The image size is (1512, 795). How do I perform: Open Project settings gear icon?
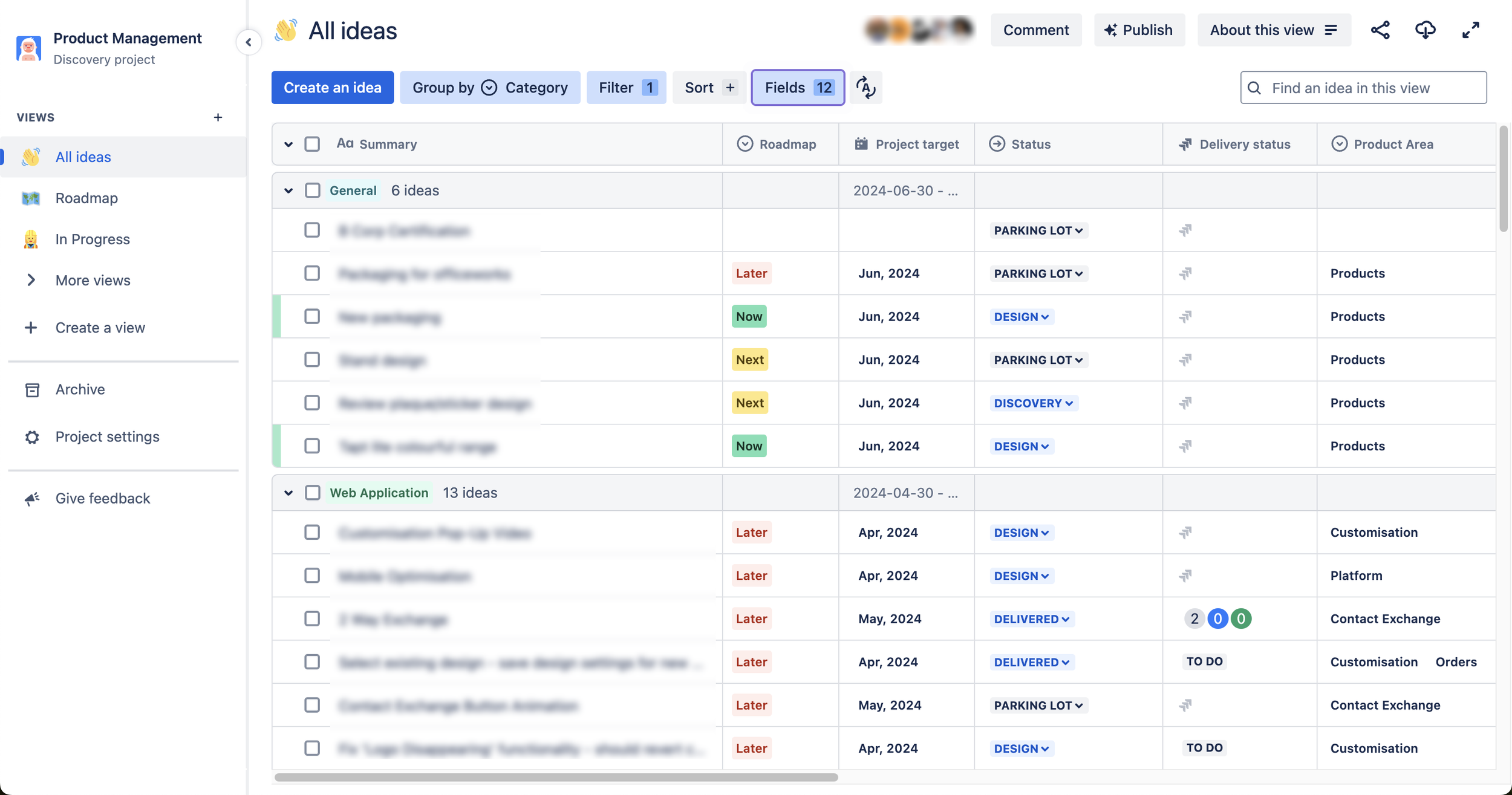coord(32,436)
